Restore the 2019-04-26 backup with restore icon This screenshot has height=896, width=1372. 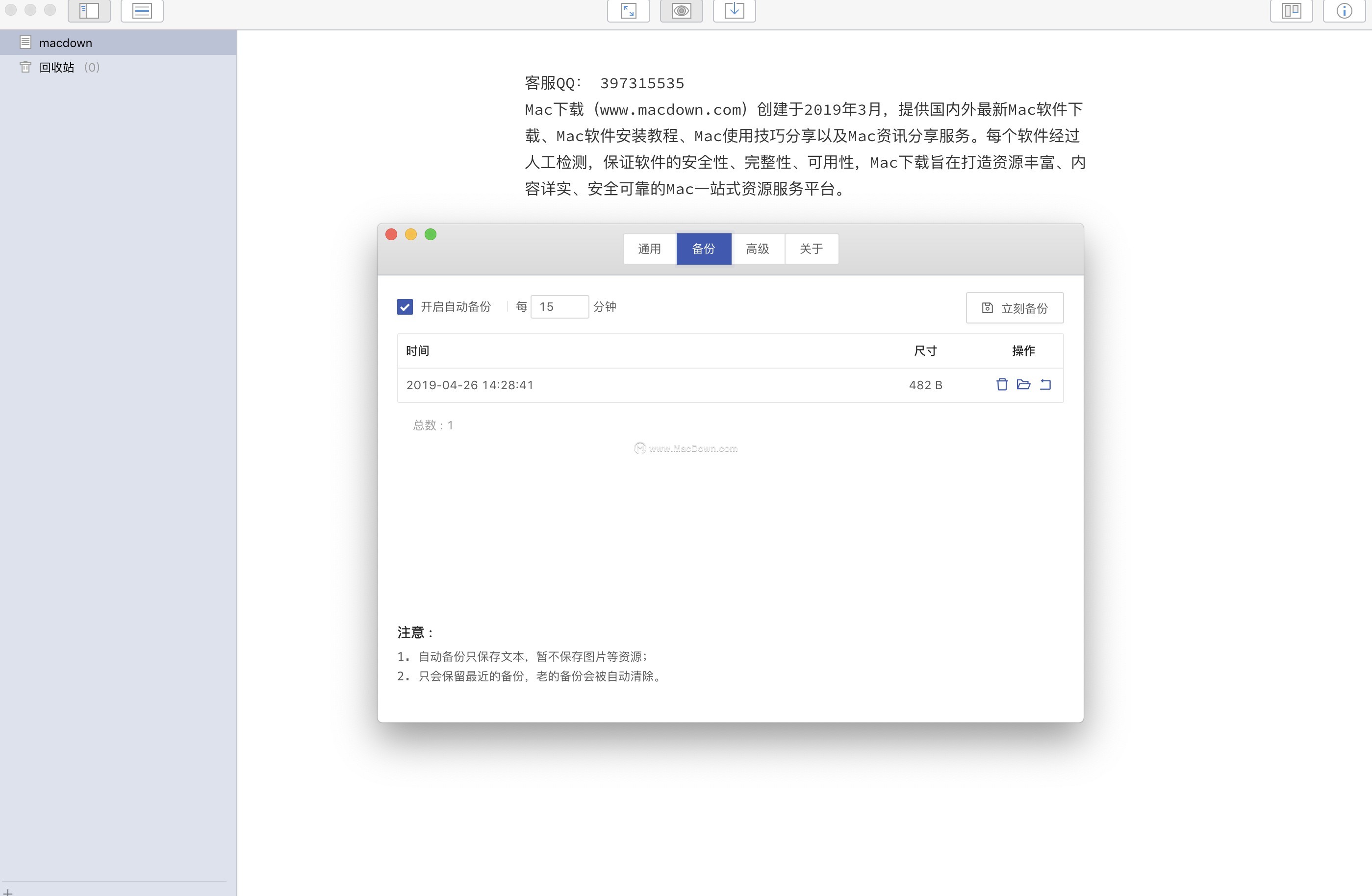[1045, 384]
